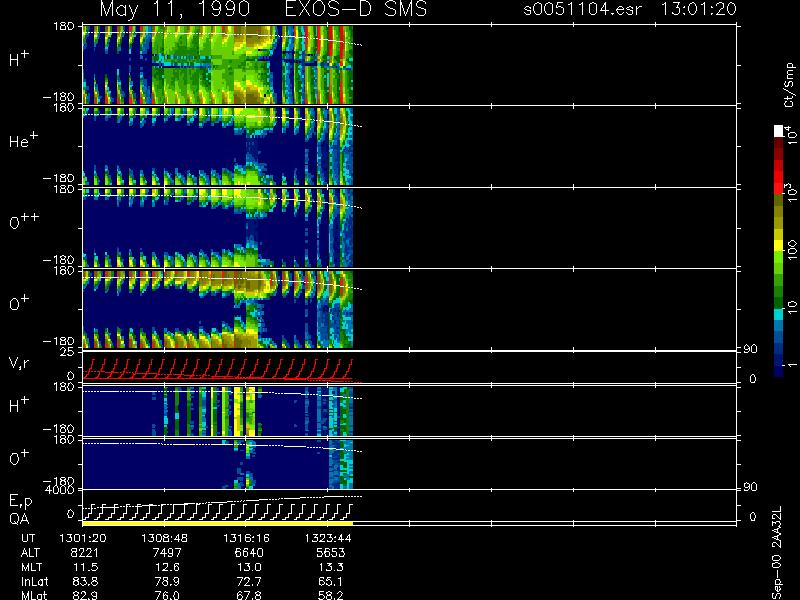Click the "Ct/Smp" color bar unit label

(789, 85)
